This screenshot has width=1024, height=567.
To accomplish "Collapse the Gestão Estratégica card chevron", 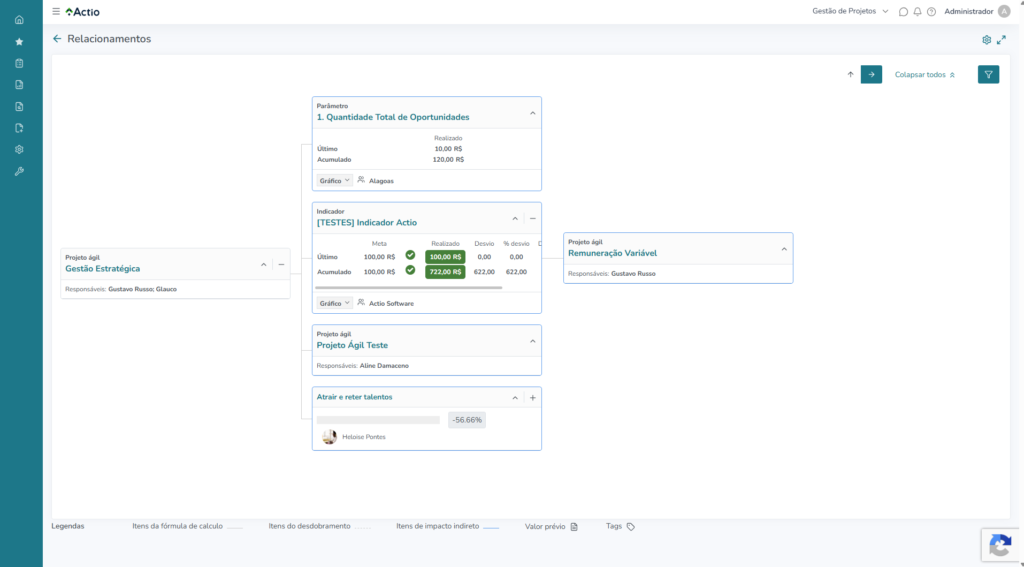I will coord(263,265).
